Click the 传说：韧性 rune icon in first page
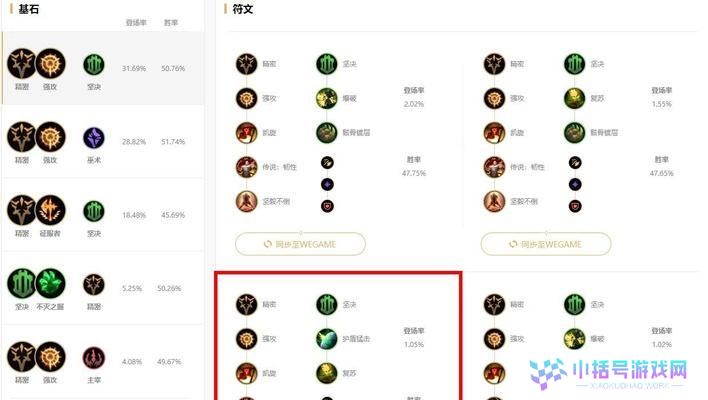This screenshot has width=708, height=400. (x=247, y=167)
